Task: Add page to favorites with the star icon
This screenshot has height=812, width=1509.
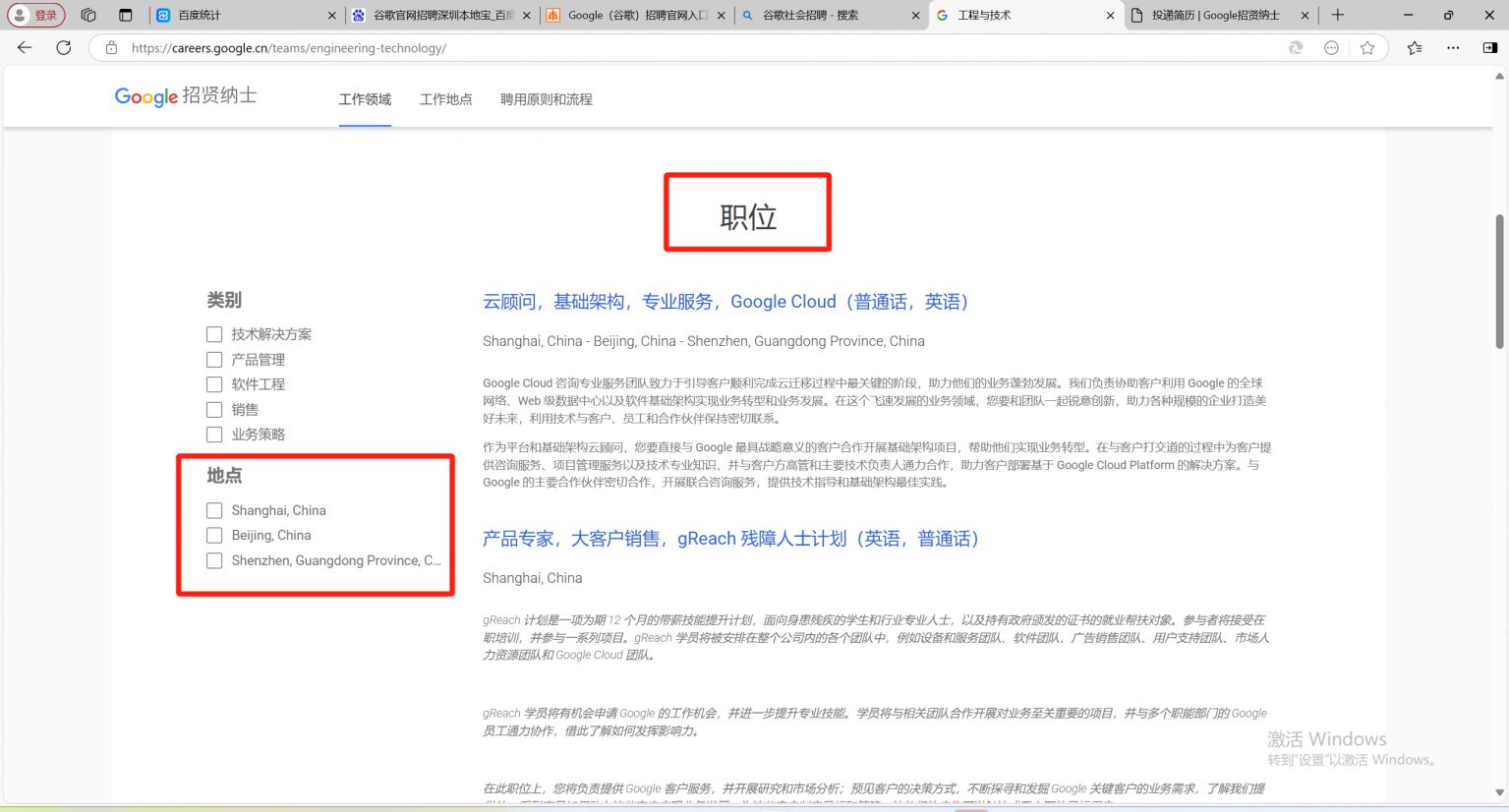Action: (1367, 47)
